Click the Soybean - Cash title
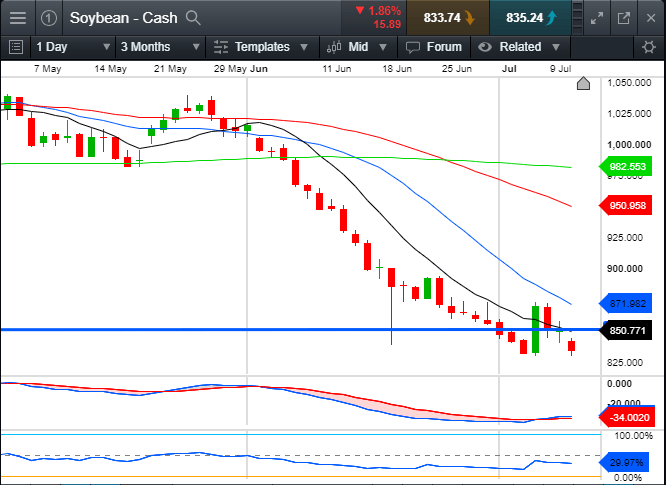This screenshot has width=666, height=485. (123, 18)
